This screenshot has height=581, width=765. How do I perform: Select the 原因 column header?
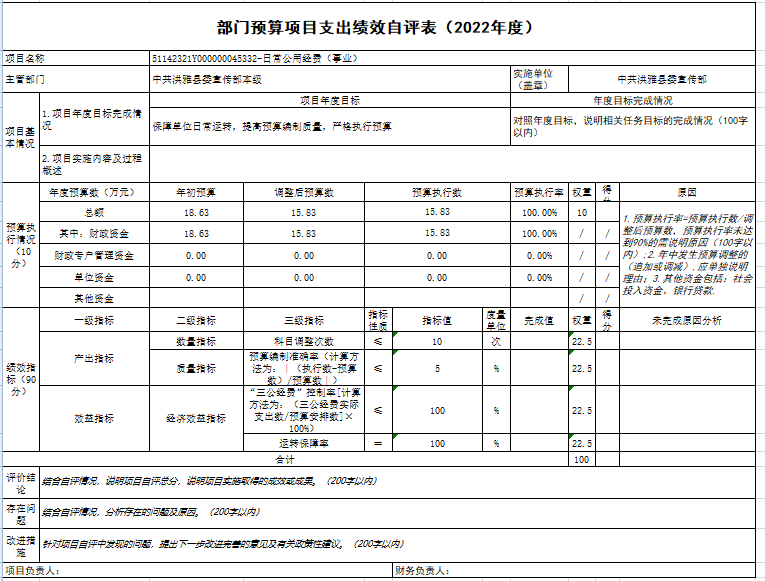pyautogui.click(x=687, y=192)
